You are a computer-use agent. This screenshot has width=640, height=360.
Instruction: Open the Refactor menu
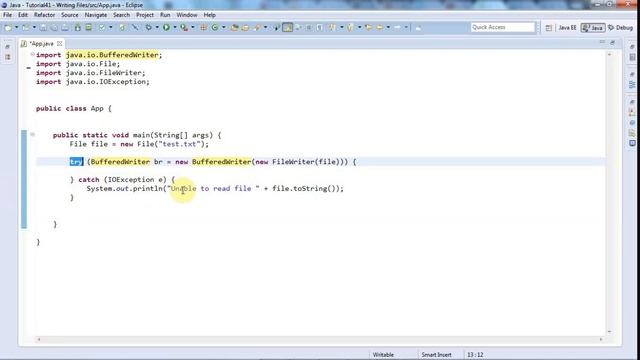click(x=44, y=15)
